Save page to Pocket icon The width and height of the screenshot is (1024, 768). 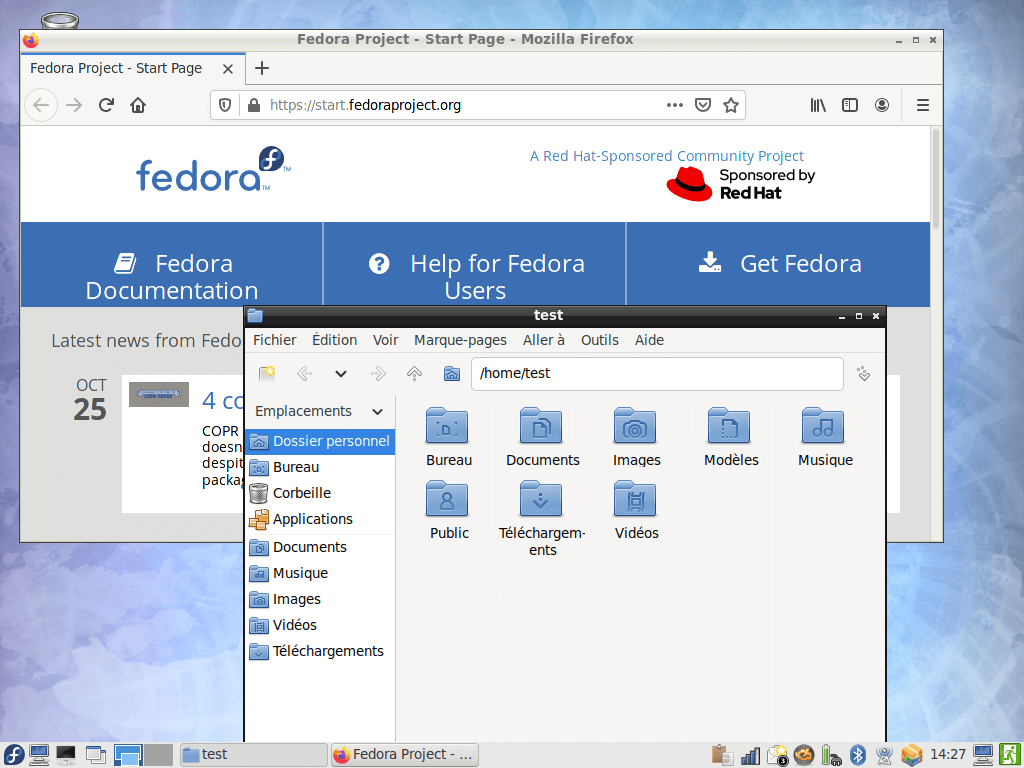(x=703, y=105)
